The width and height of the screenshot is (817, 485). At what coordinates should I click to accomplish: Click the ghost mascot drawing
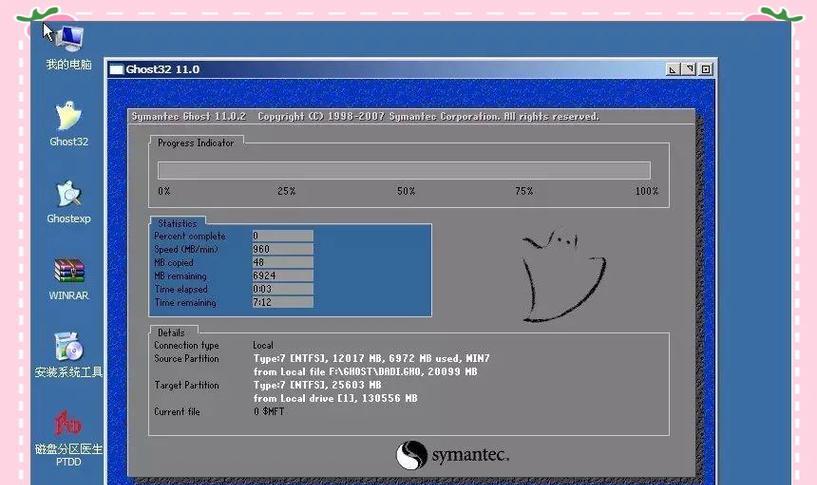(x=563, y=276)
